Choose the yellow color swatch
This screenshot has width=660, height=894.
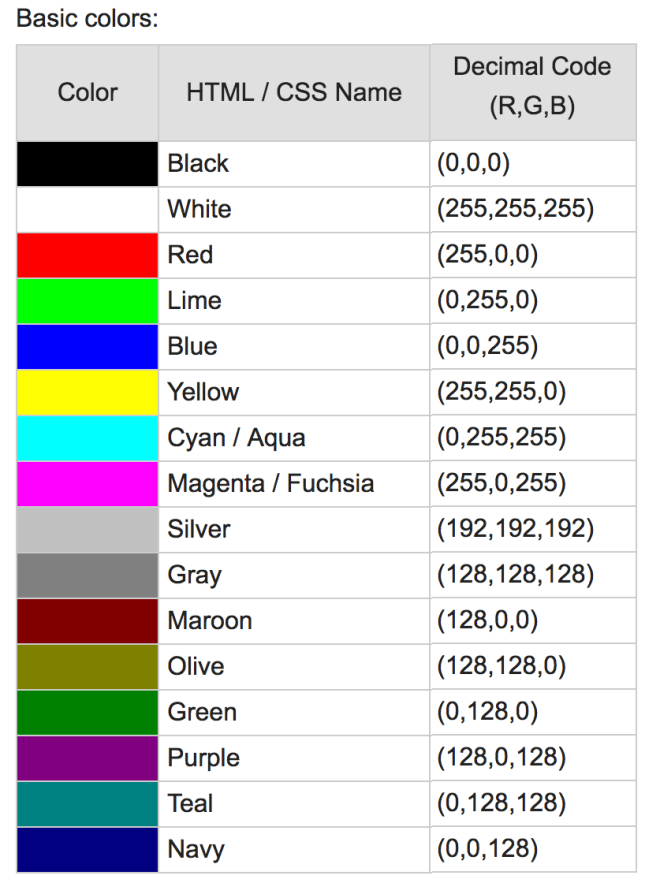tap(88, 392)
